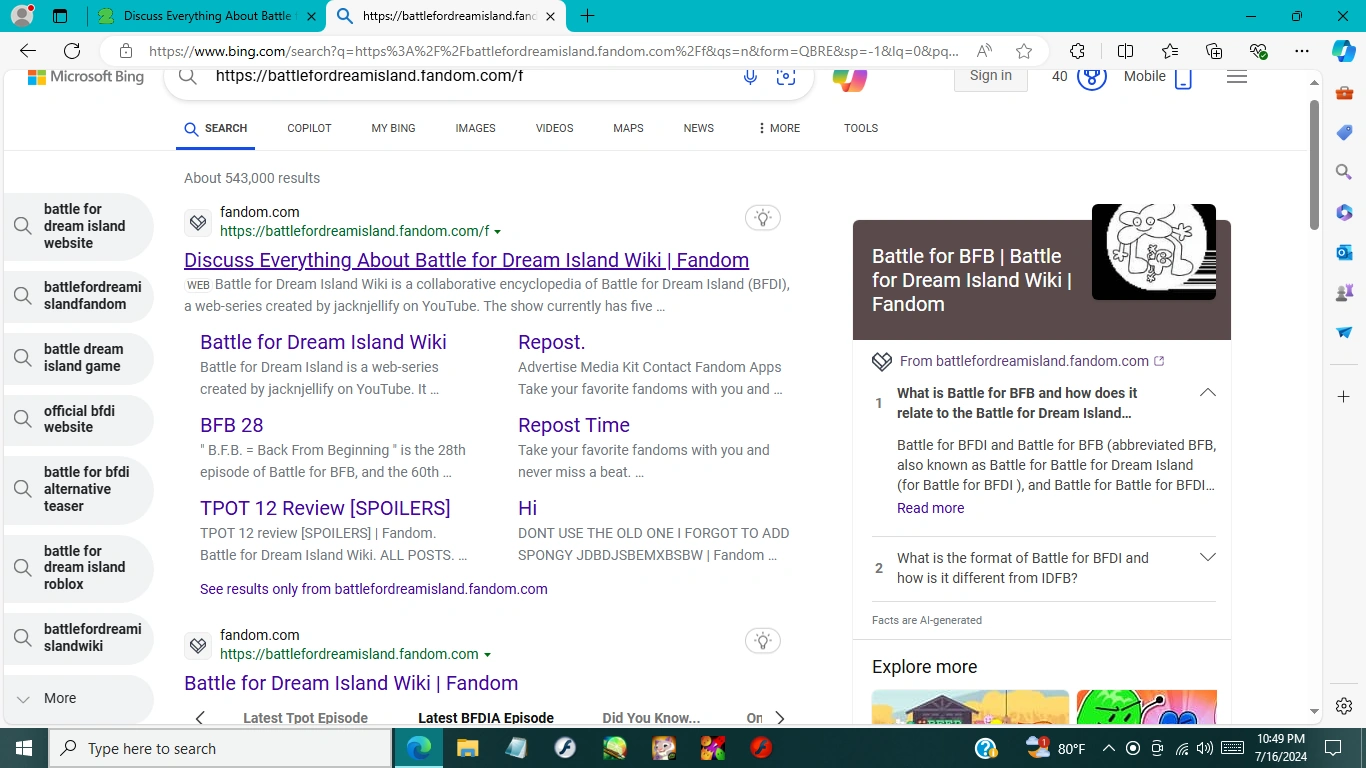Open Bing hamburger settings menu
The width and height of the screenshot is (1366, 768).
1237,77
